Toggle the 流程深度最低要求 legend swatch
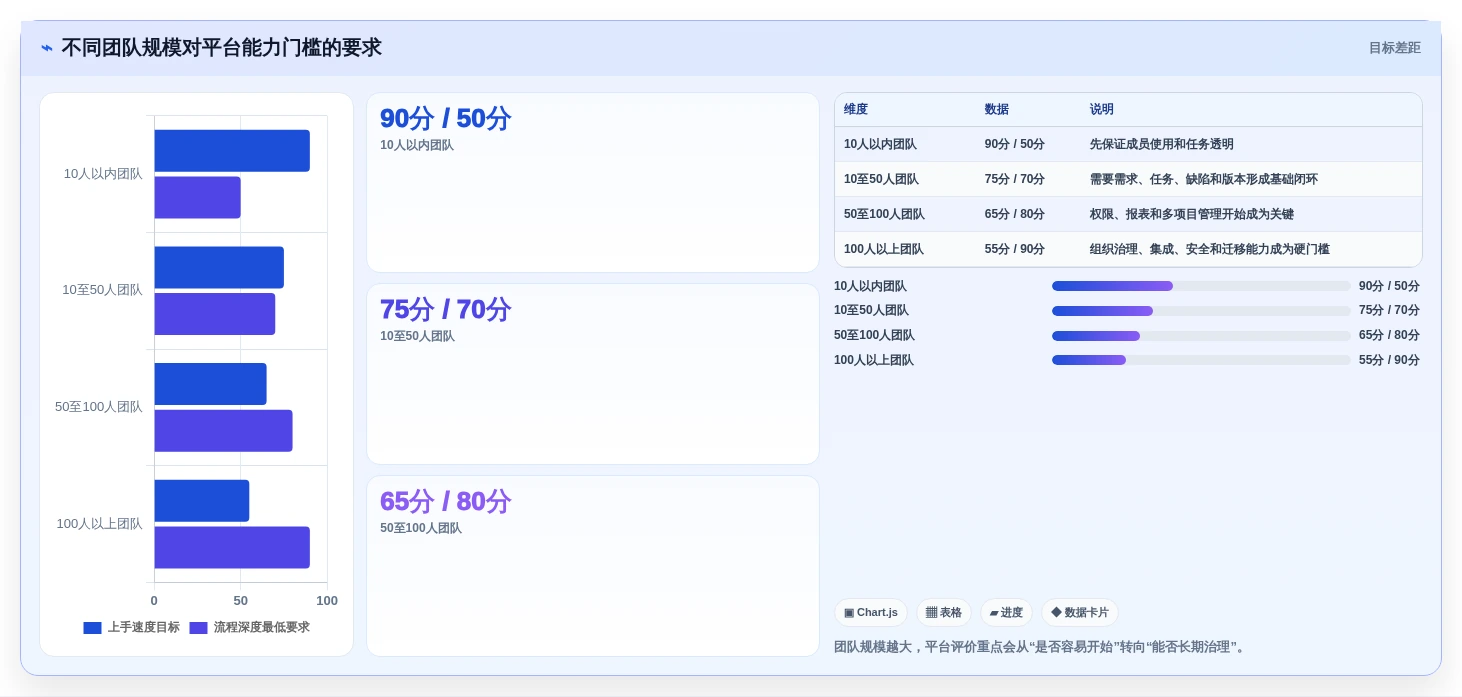Image resolution: width=1462 pixels, height=697 pixels. tap(198, 628)
